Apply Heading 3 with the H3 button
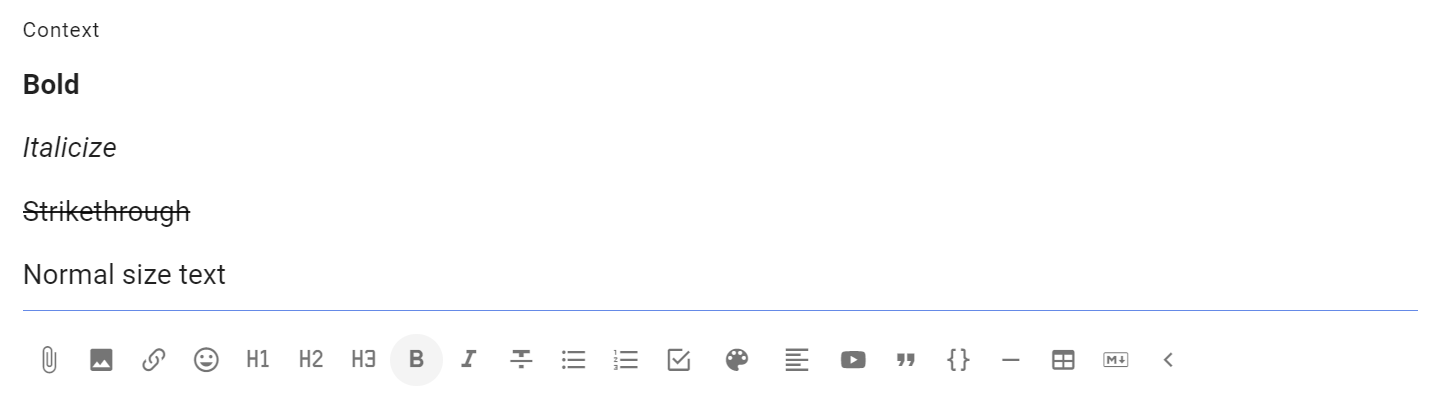The height and width of the screenshot is (403, 1434). pyautogui.click(x=364, y=360)
